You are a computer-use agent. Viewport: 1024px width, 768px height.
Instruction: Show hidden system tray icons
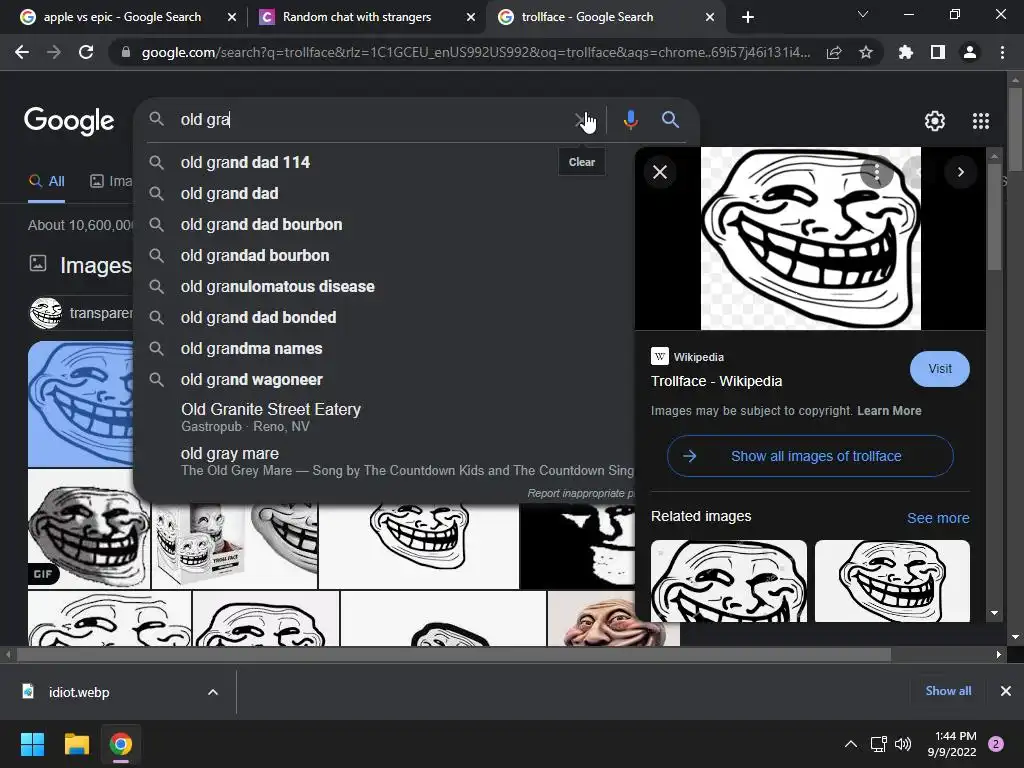pos(851,744)
